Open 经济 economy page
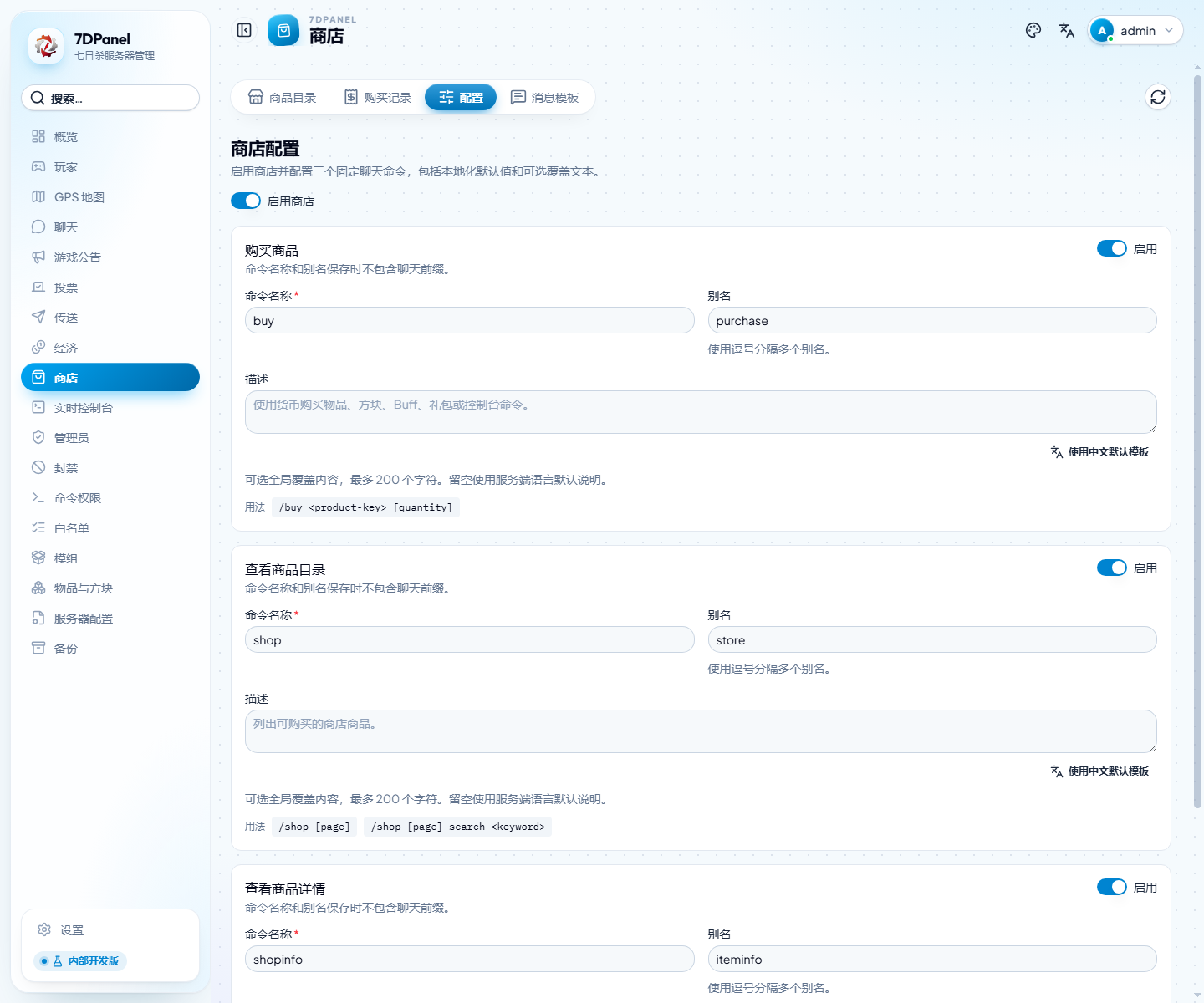Image resolution: width=1204 pixels, height=1003 pixels. (110, 347)
